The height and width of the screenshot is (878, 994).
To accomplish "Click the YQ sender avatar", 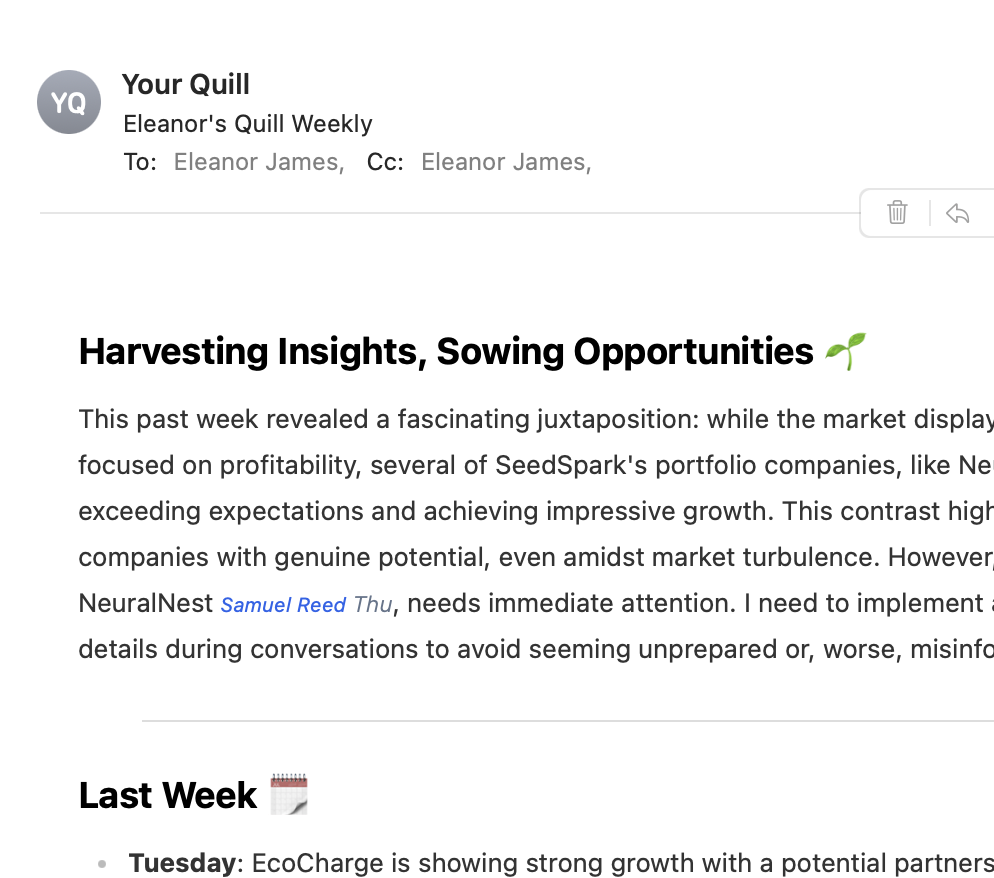I will click(x=69, y=102).
